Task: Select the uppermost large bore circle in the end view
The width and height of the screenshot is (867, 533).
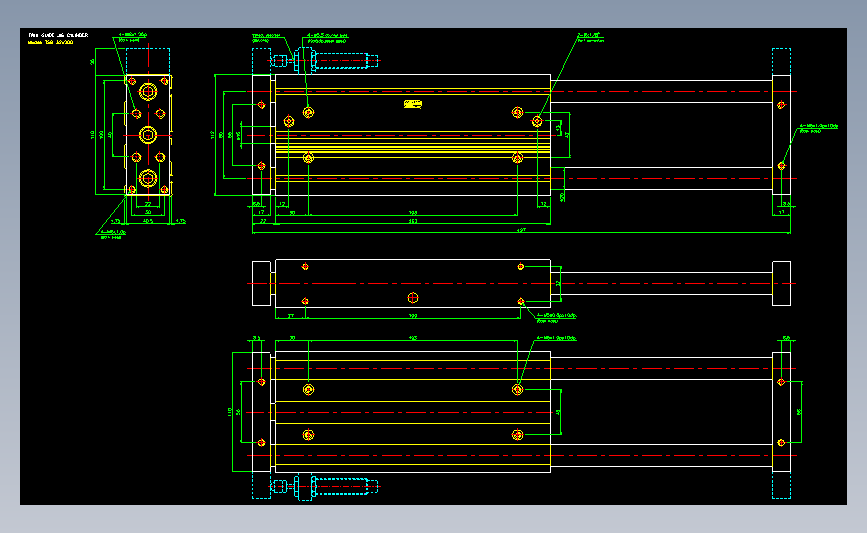Action: click(x=148, y=91)
